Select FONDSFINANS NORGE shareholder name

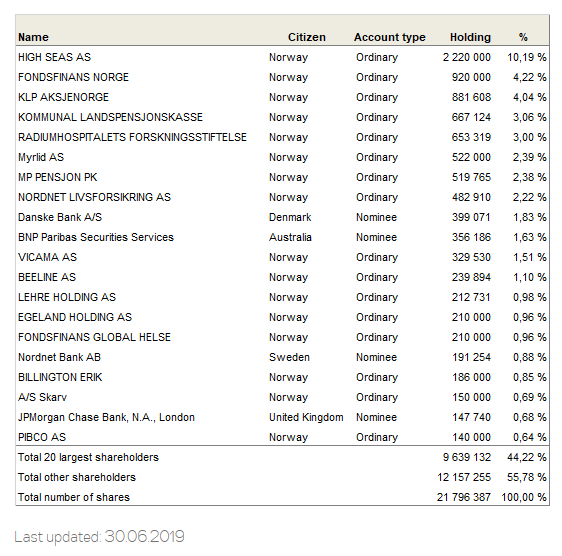click(x=73, y=77)
